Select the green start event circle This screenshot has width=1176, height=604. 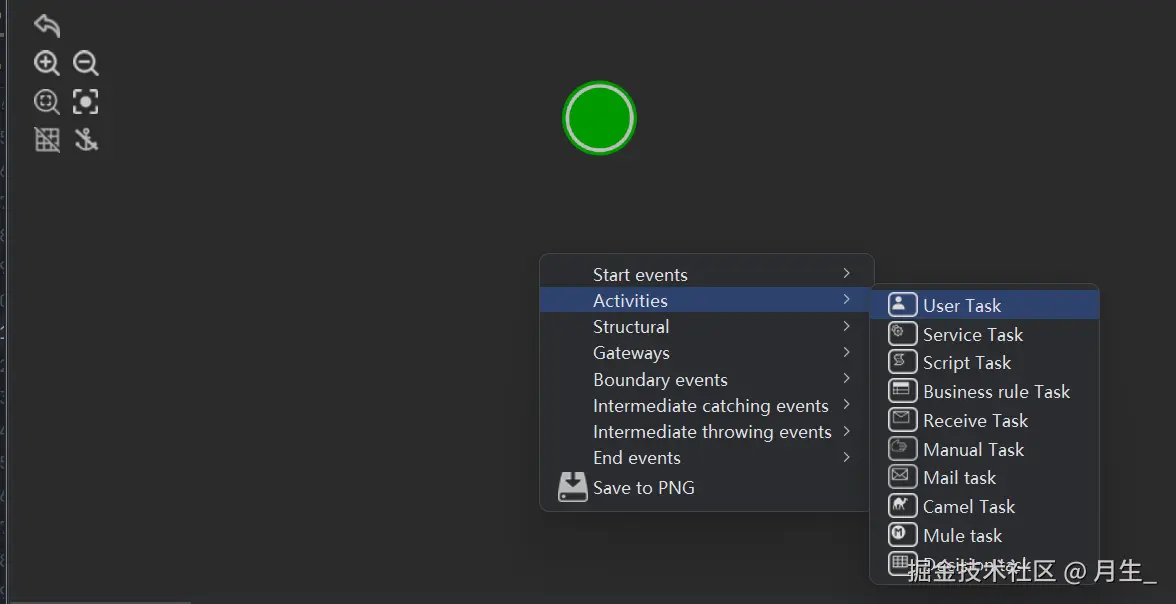[599, 118]
